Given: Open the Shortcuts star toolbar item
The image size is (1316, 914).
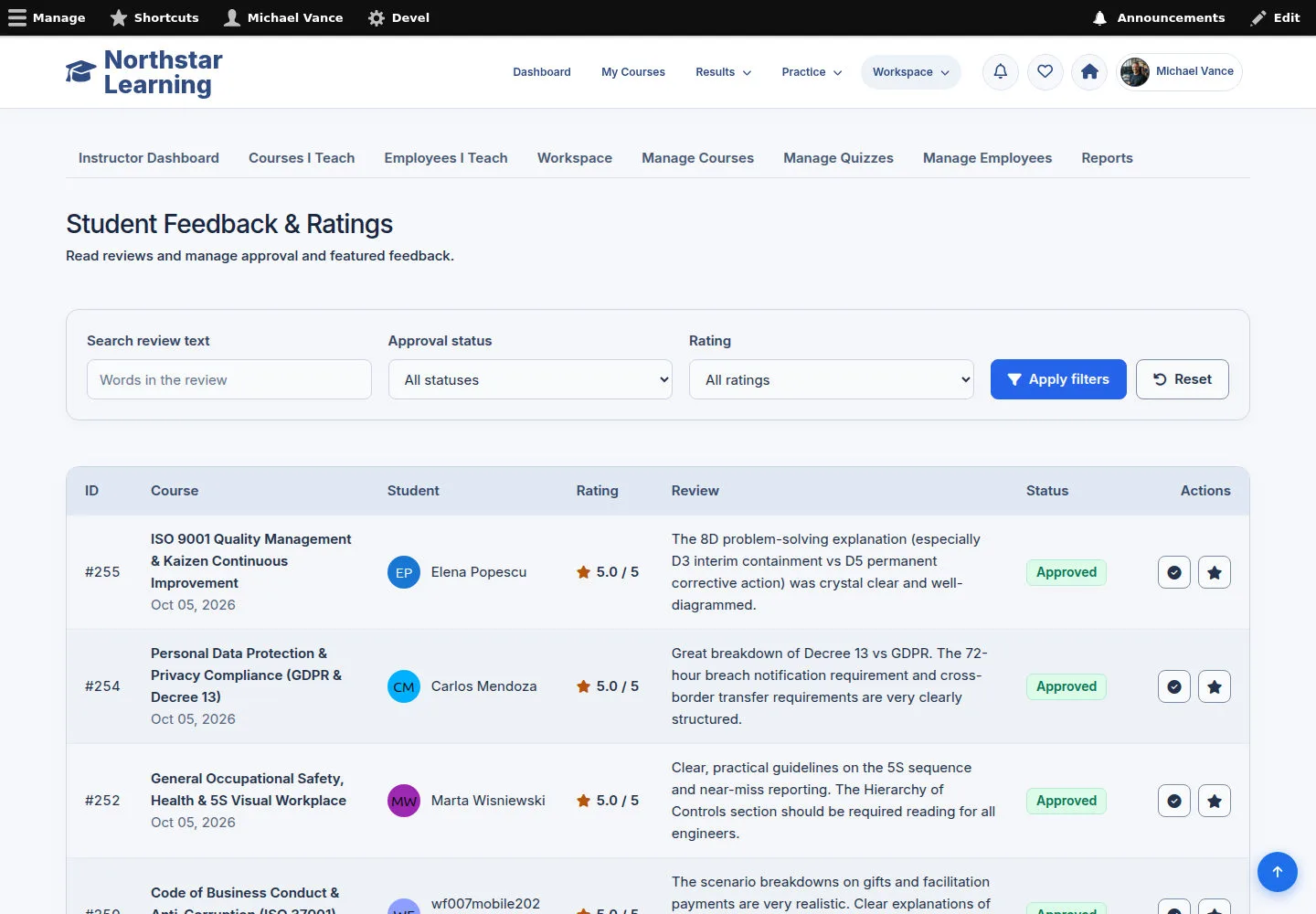Looking at the screenshot, I should pyautogui.click(x=154, y=17).
